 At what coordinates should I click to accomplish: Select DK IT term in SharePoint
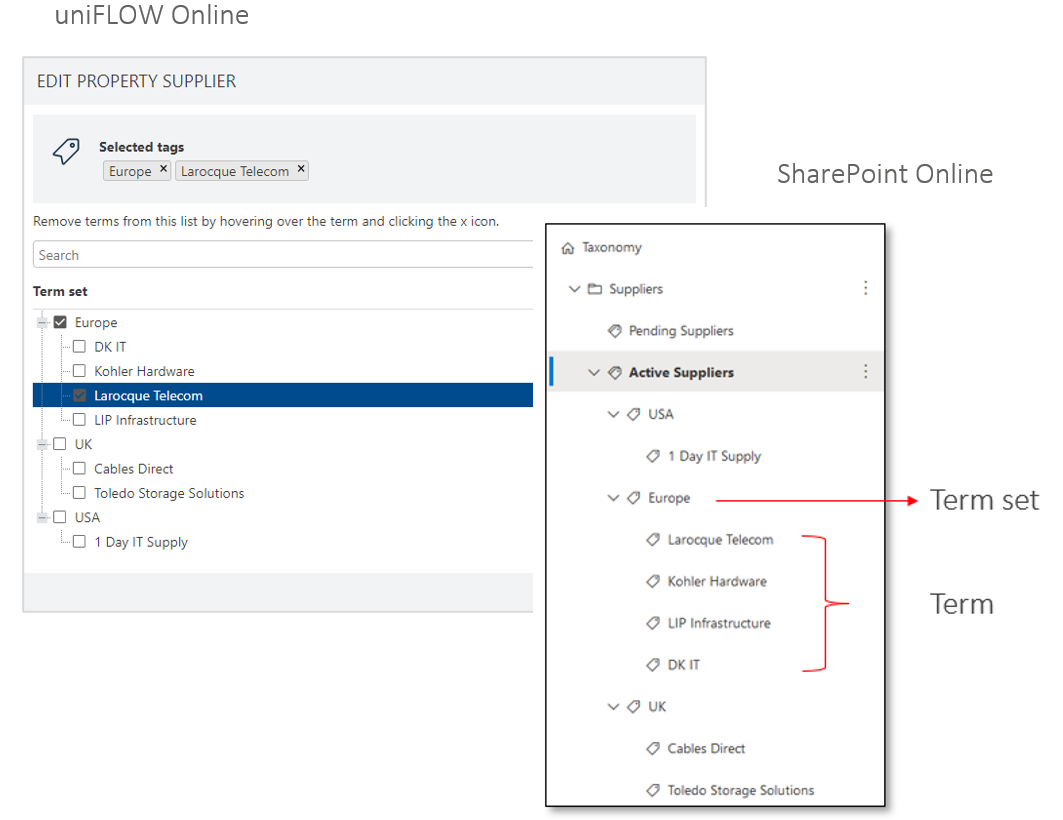(683, 665)
